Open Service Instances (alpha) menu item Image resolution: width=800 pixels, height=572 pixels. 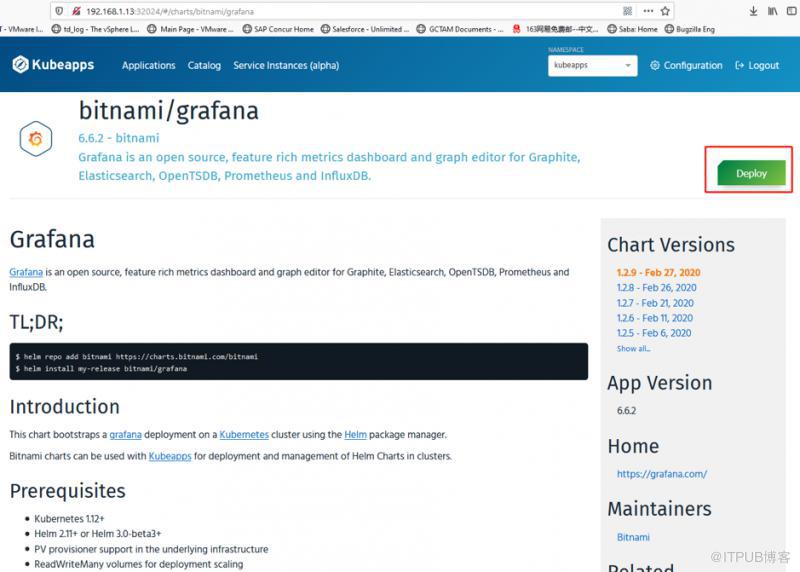[x=286, y=65]
